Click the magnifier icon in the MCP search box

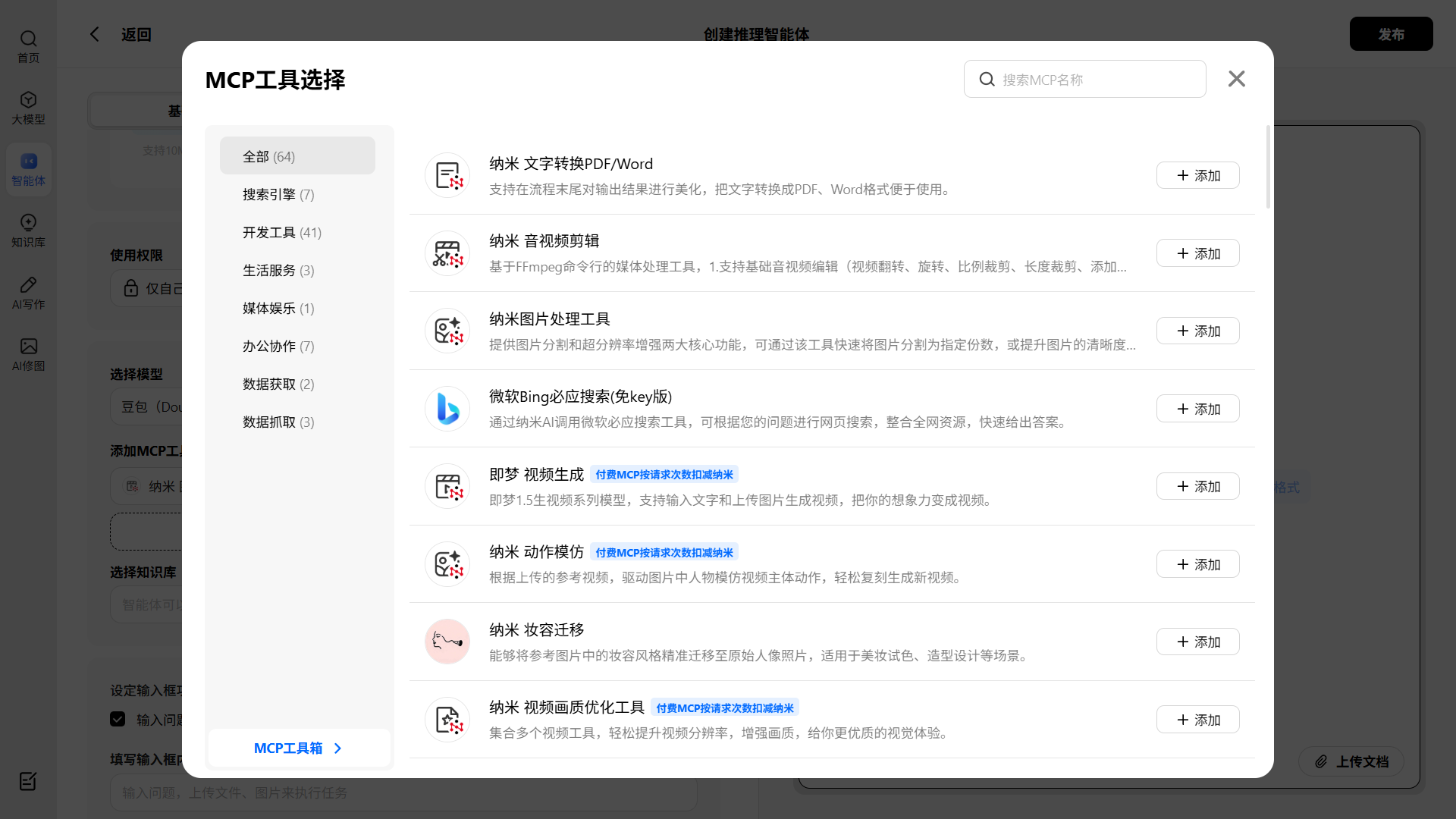pos(987,80)
